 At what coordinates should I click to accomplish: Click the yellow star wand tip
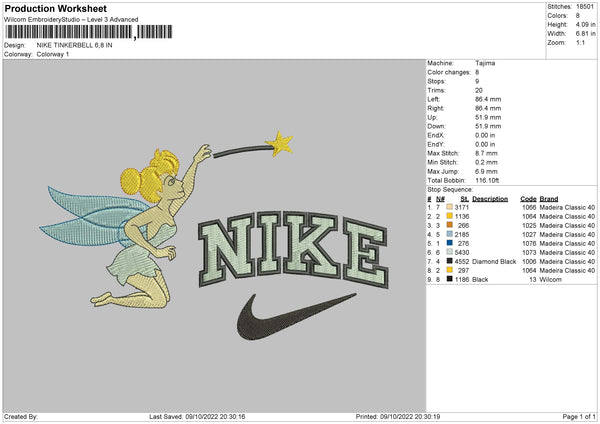(x=280, y=144)
